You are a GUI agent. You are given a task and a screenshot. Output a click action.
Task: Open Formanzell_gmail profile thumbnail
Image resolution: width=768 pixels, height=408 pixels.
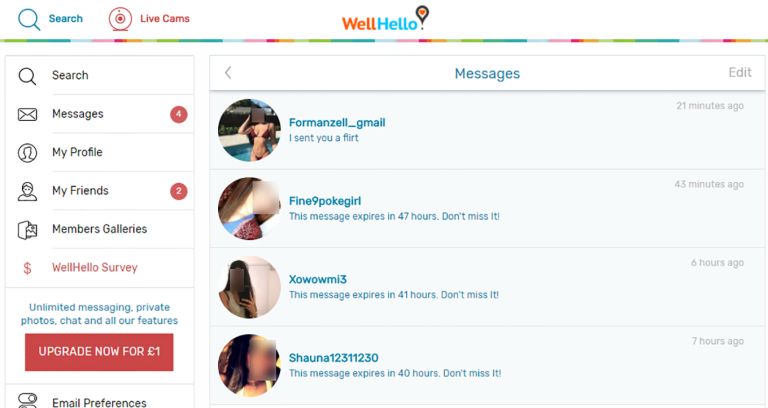249,130
